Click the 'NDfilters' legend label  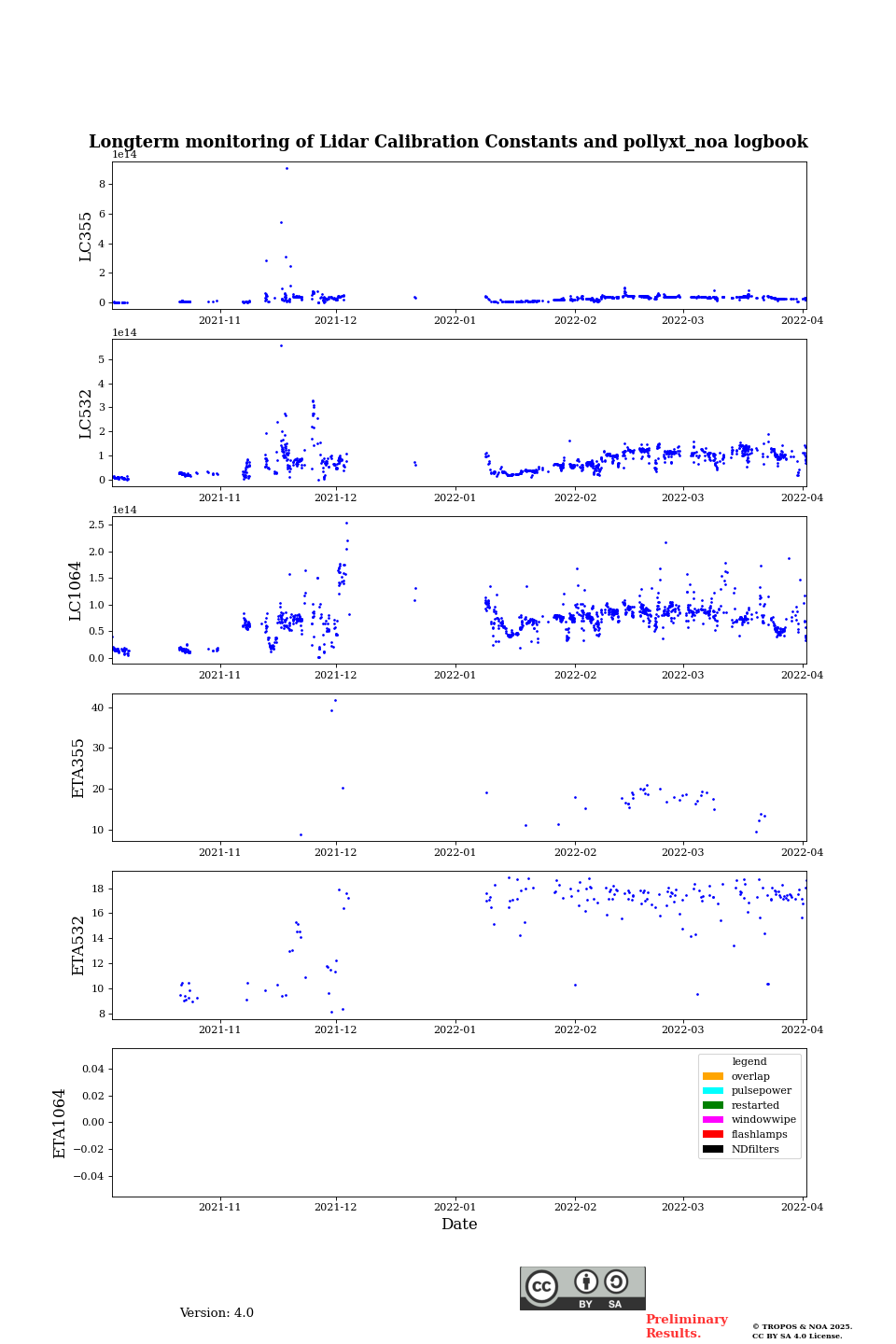click(x=755, y=1149)
